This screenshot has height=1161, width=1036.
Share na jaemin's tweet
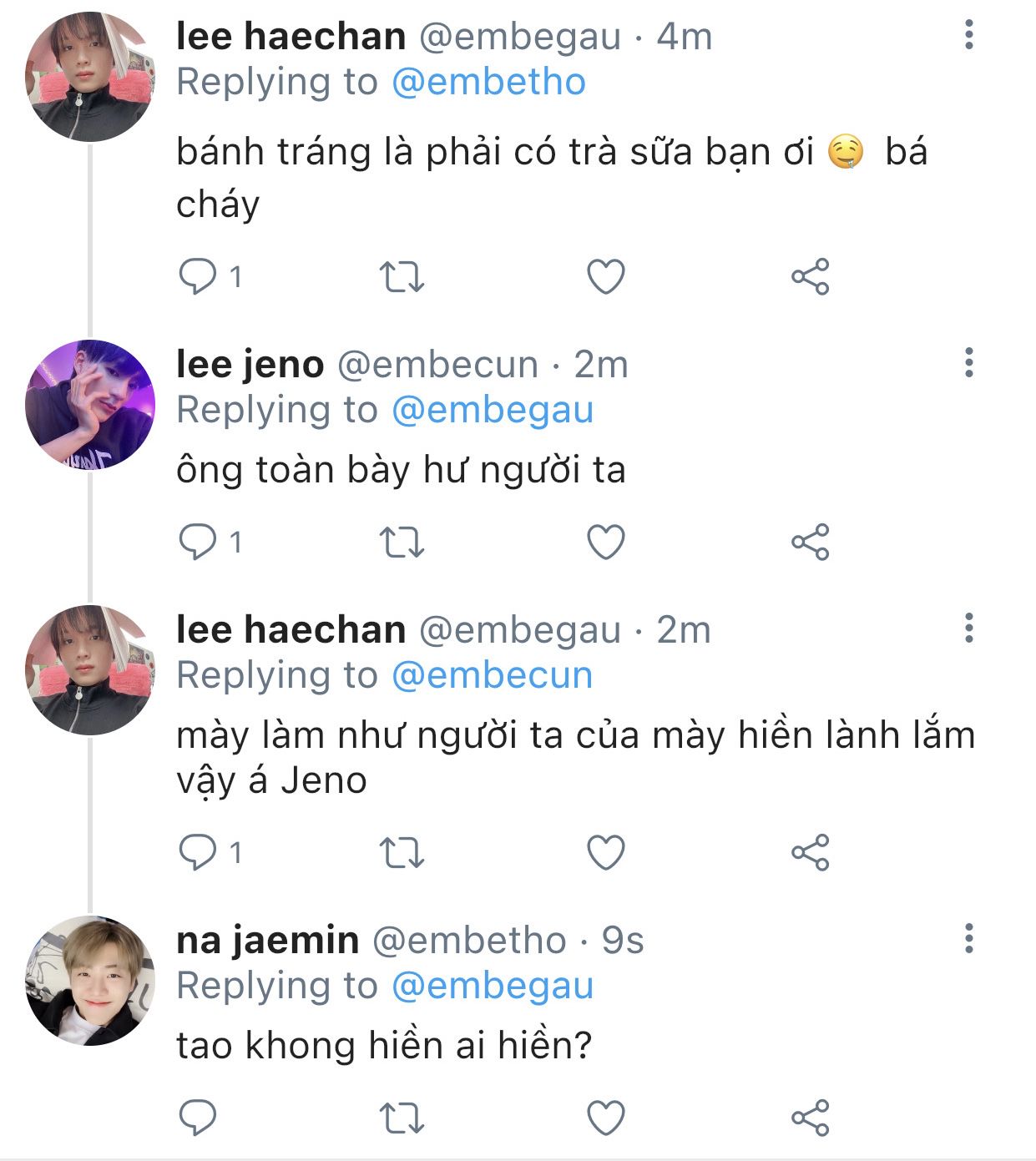coord(810,1118)
